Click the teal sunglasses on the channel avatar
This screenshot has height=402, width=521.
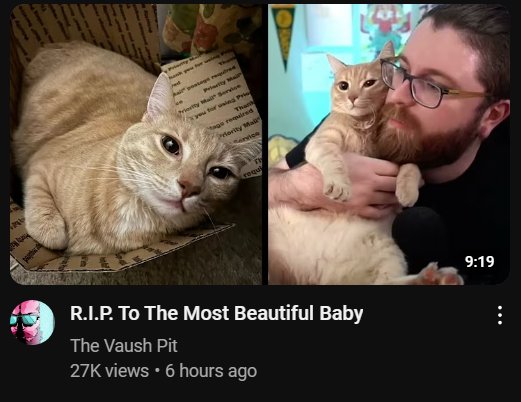tap(24, 319)
